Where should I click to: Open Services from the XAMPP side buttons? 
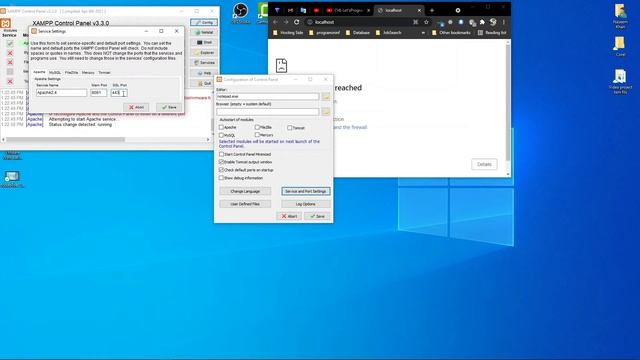point(204,63)
